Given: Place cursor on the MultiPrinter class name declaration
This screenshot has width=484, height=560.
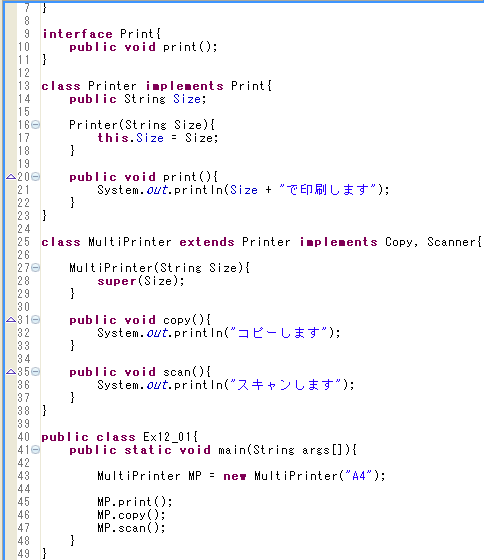Looking at the screenshot, I should point(130,242).
